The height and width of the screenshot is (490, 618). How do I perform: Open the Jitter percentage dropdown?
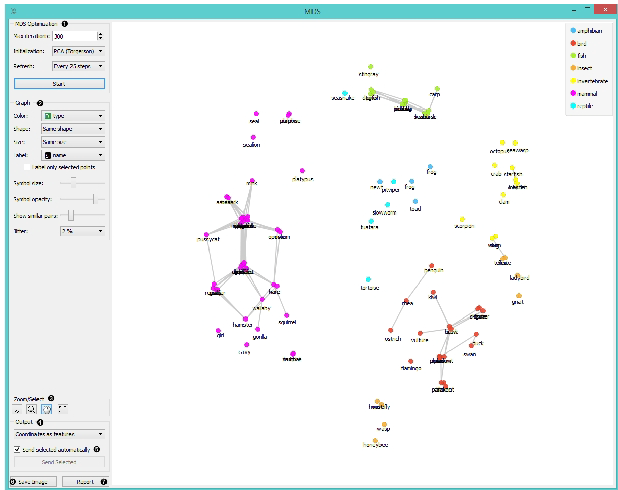tap(82, 231)
